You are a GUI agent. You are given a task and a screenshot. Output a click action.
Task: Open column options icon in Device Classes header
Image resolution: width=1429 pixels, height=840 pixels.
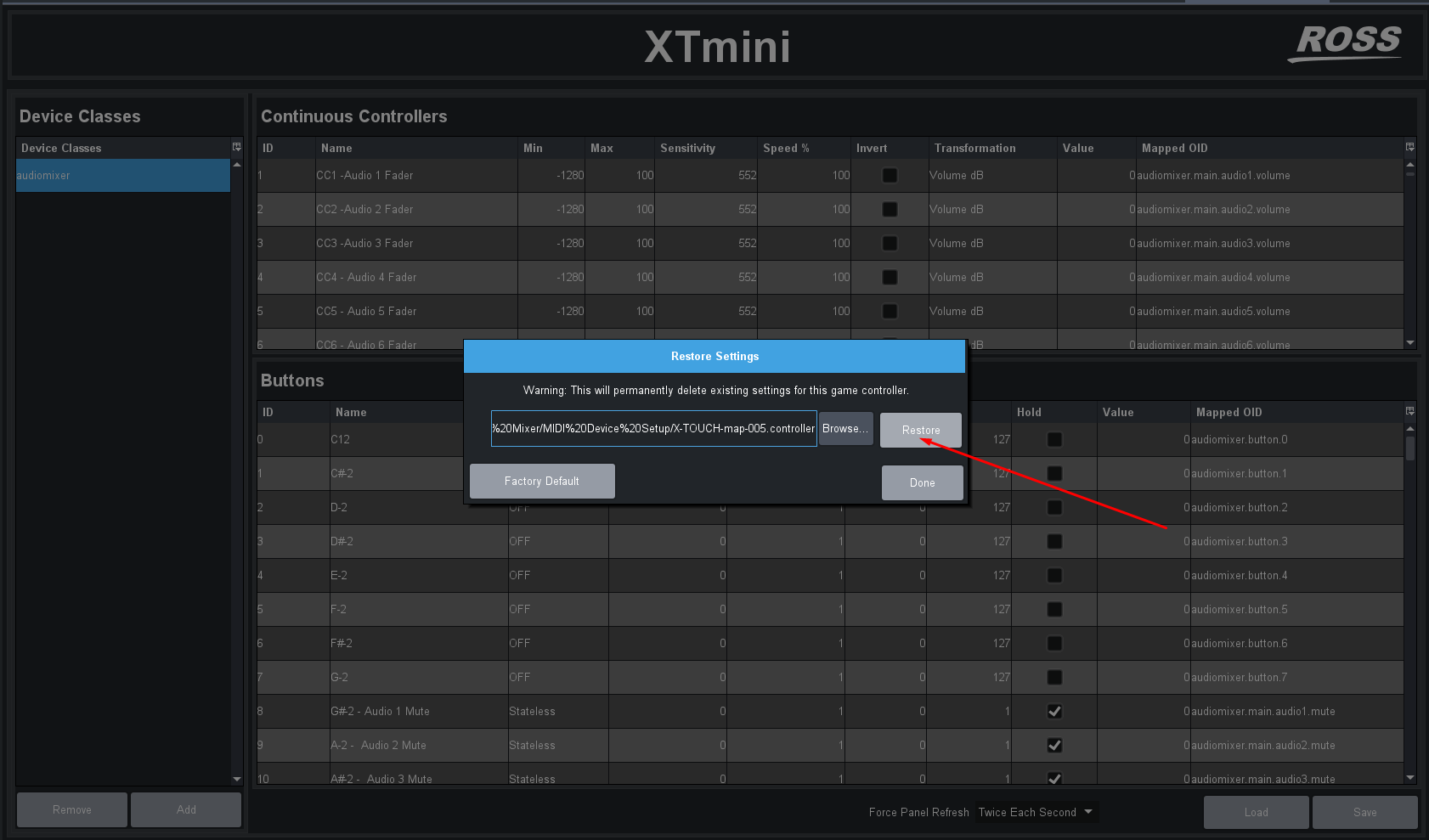(x=236, y=148)
